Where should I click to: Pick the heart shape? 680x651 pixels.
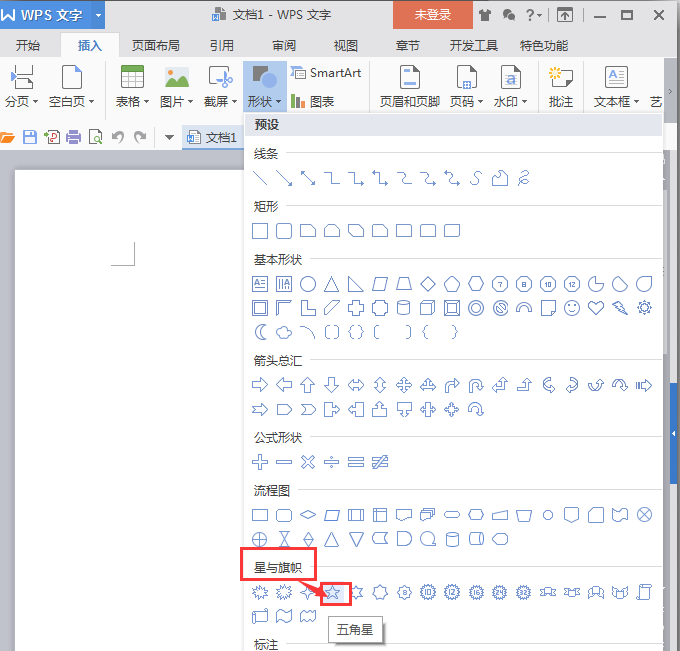(596, 308)
